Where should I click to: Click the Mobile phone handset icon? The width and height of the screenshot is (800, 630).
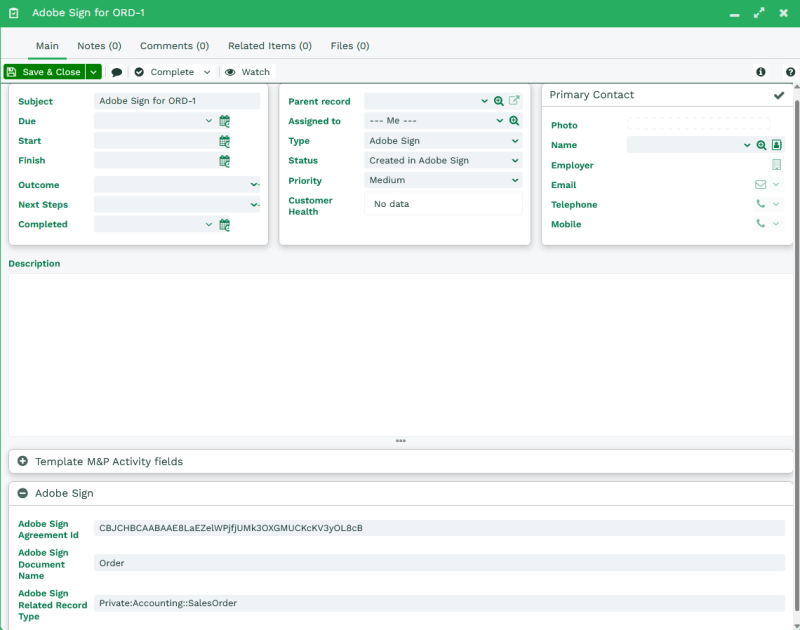click(x=760, y=223)
